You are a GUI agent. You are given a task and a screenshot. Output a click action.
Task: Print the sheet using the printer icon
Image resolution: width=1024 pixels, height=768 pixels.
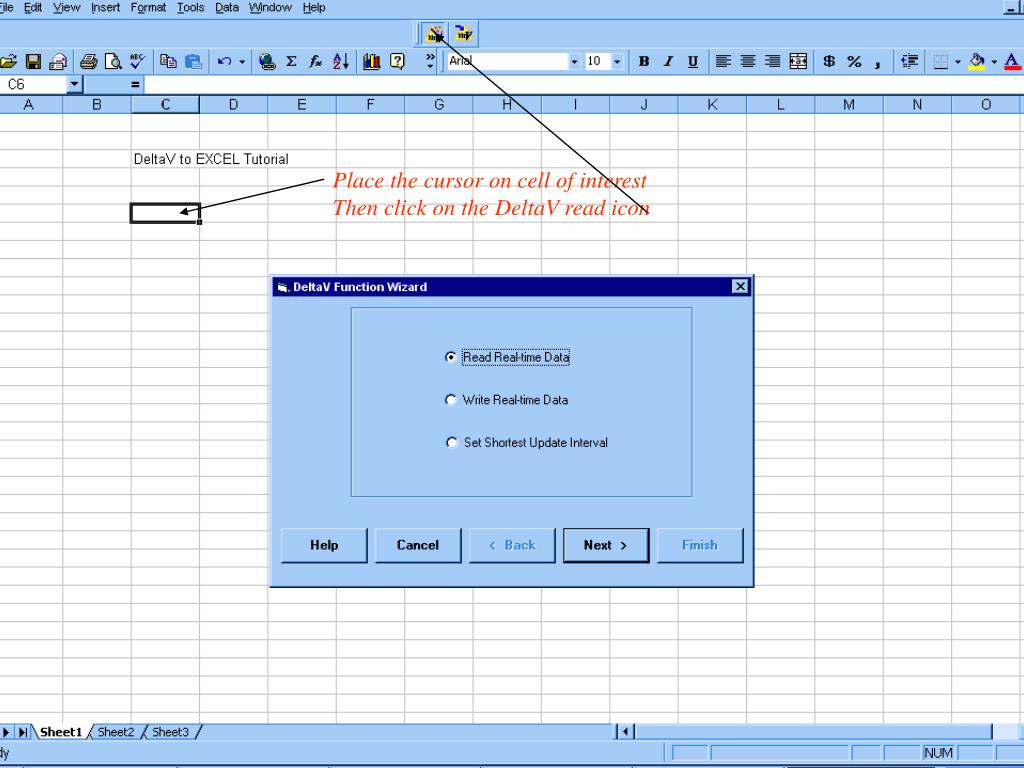88,61
